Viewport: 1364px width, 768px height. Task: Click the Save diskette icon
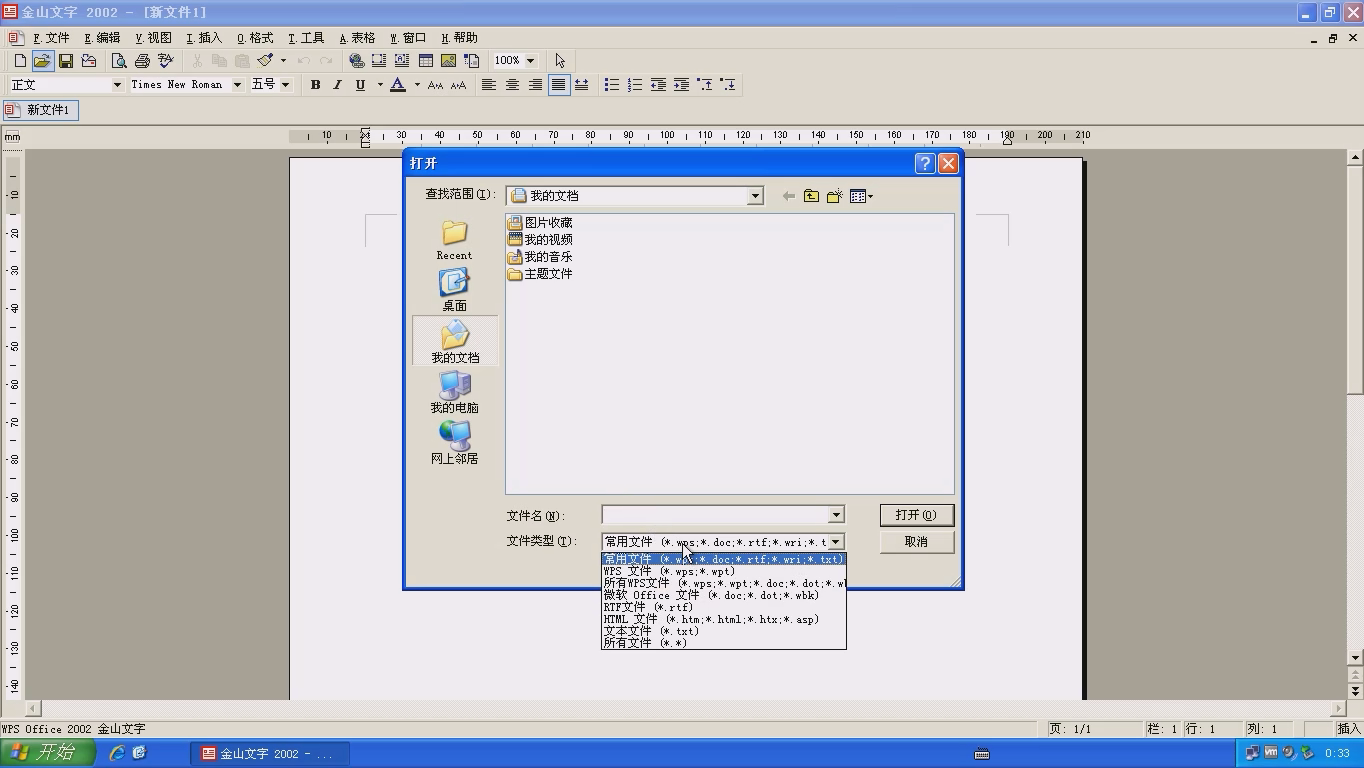click(x=66, y=61)
